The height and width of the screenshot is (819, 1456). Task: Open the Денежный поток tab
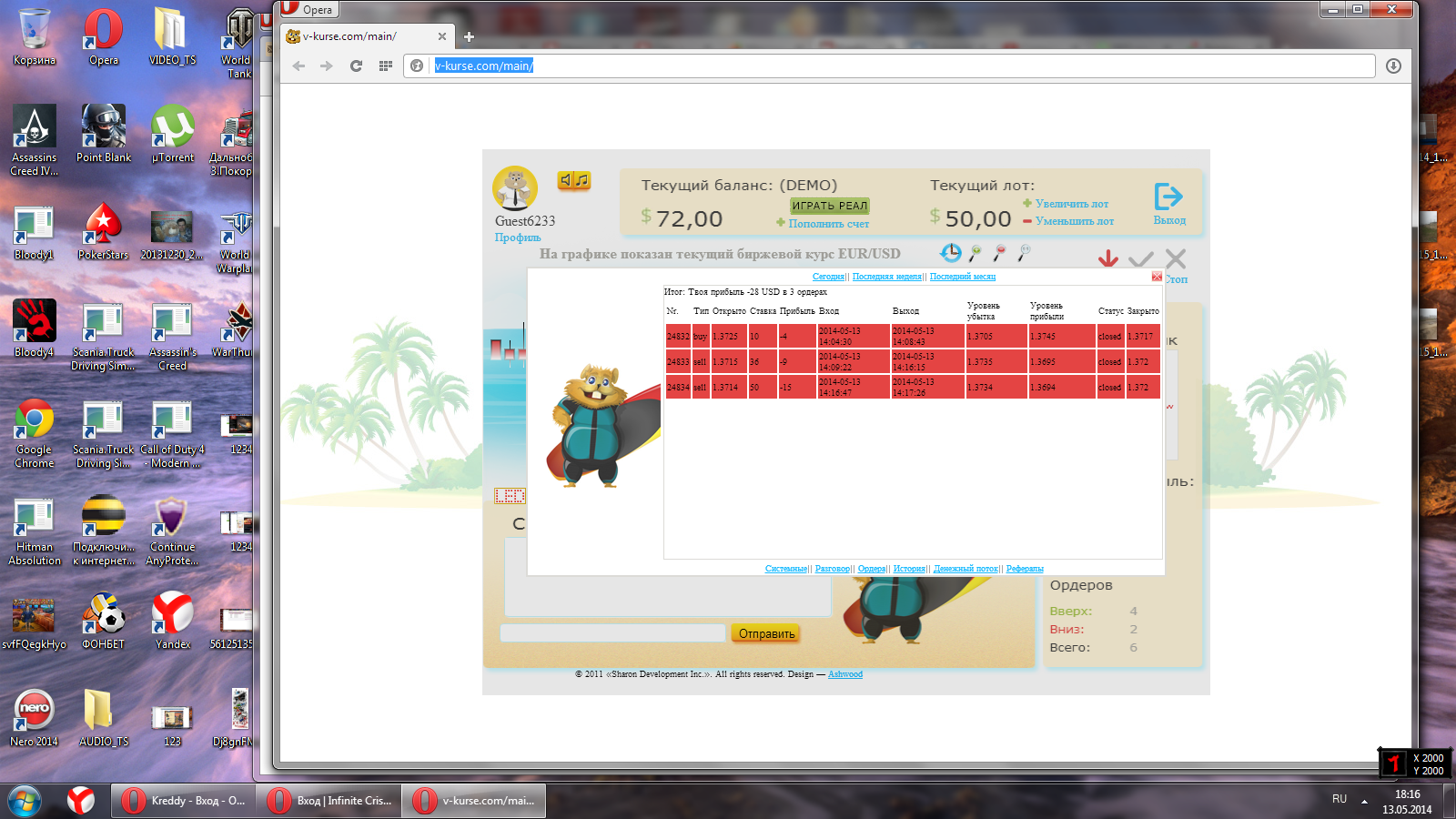pos(966,569)
